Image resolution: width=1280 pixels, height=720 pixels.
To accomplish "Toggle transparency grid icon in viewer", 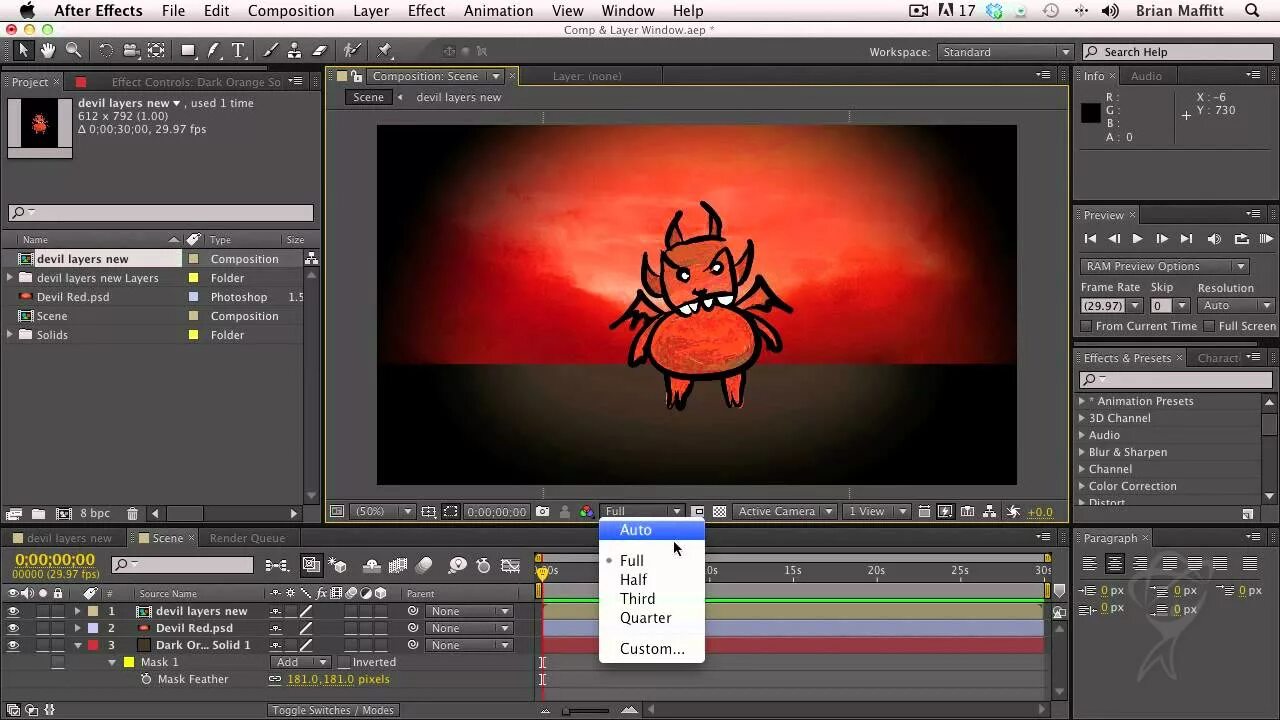I will [719, 511].
